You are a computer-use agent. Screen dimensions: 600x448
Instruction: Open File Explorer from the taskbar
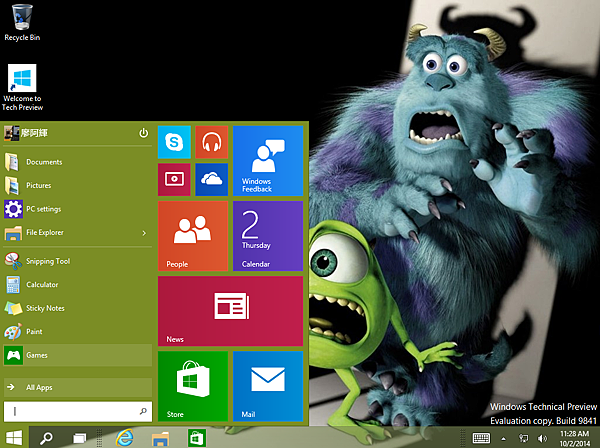pos(160,438)
